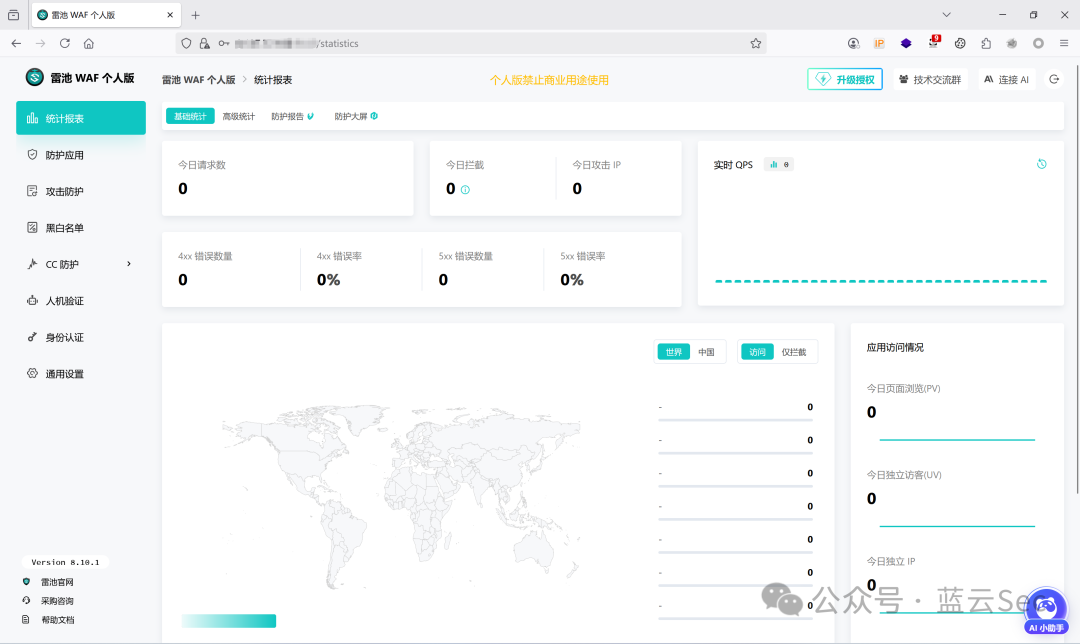The image size is (1080, 644).
Task: Select the 防护大屏 tab
Action: (x=355, y=116)
